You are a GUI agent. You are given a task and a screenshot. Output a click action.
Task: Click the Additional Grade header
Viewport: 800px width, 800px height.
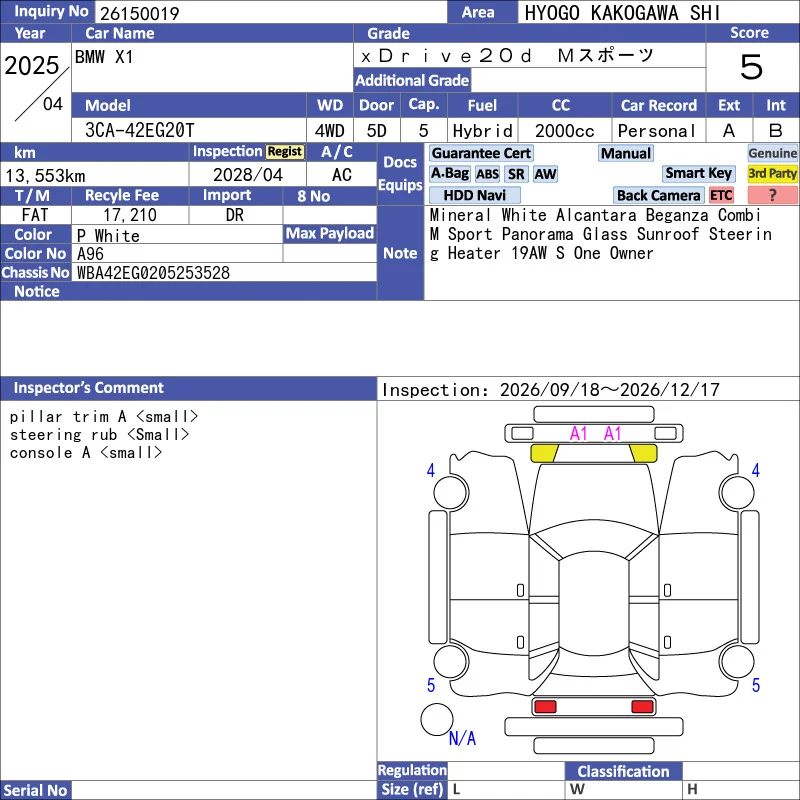(412, 81)
